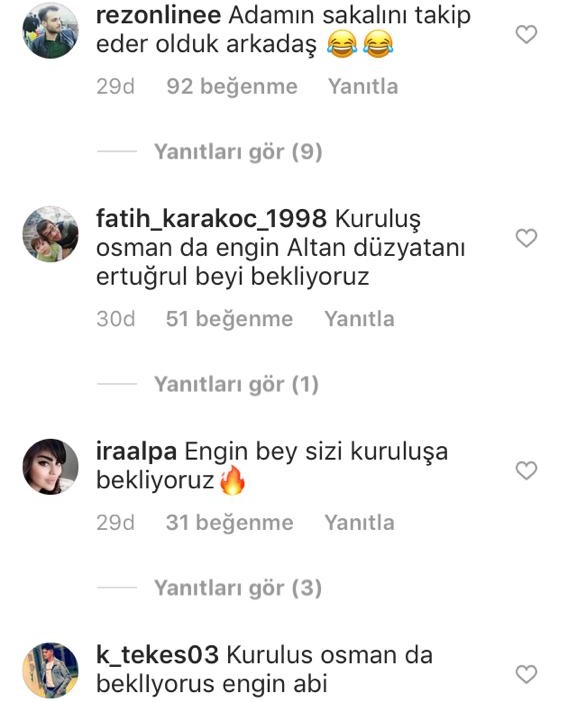Like fatih_karakoc_1998's comment with the heart

tap(526, 238)
